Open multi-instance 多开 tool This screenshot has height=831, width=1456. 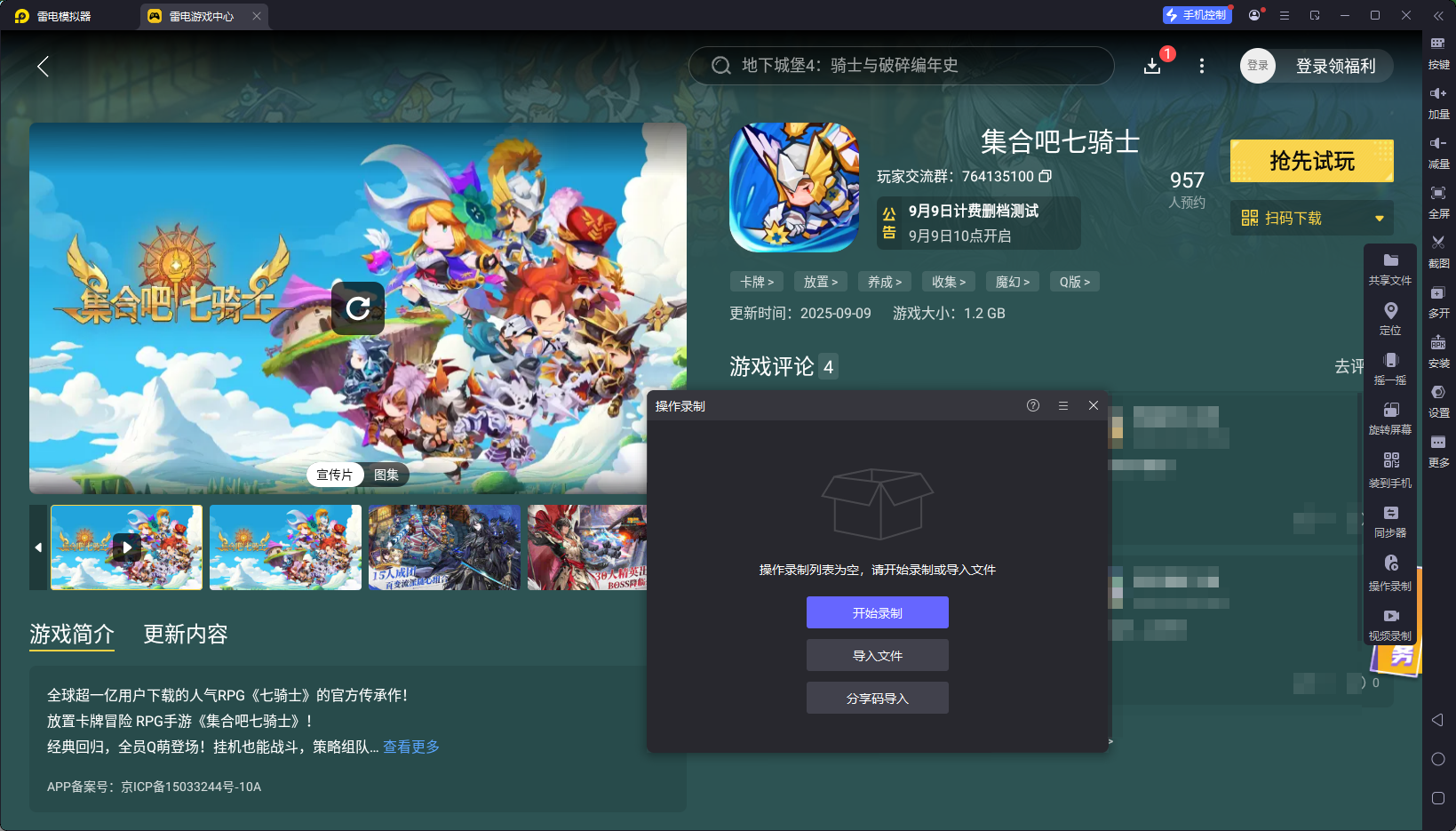coord(1438,302)
